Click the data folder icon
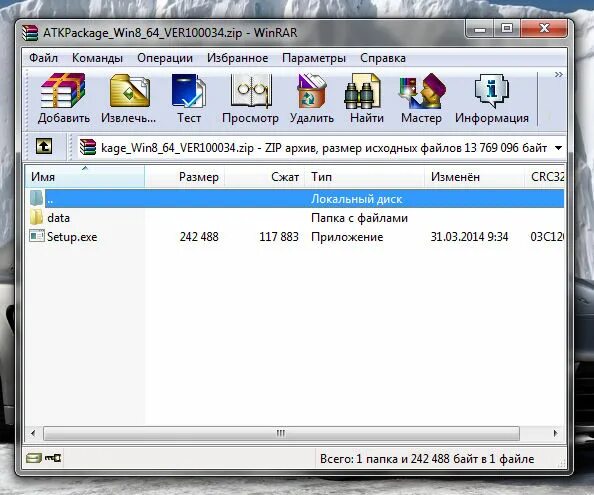The image size is (594, 495). pos(37,217)
